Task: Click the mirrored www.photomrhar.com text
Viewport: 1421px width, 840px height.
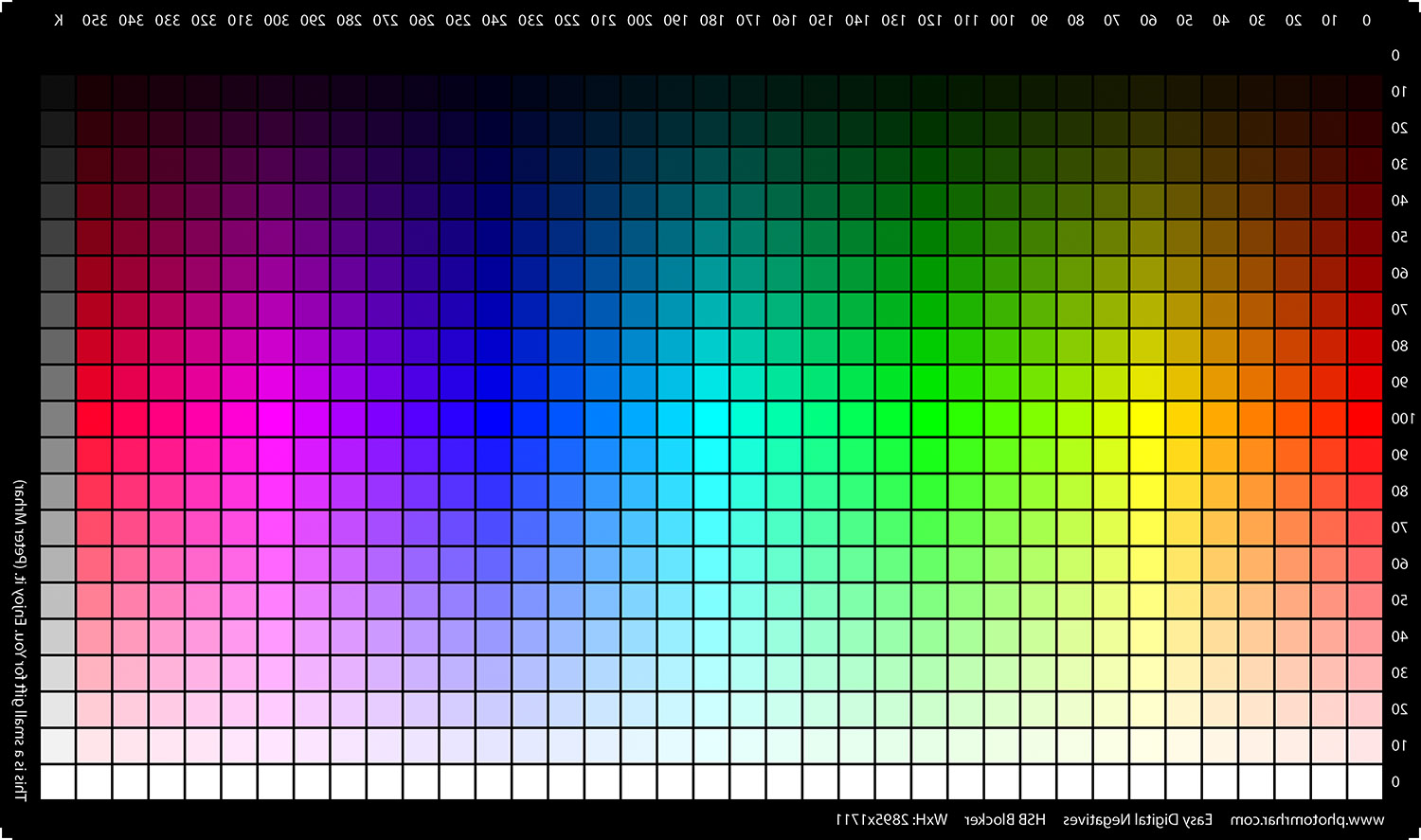Action: click(1307, 820)
